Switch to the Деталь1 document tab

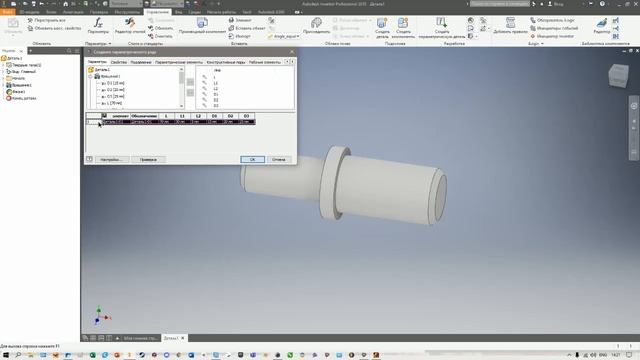coord(171,338)
